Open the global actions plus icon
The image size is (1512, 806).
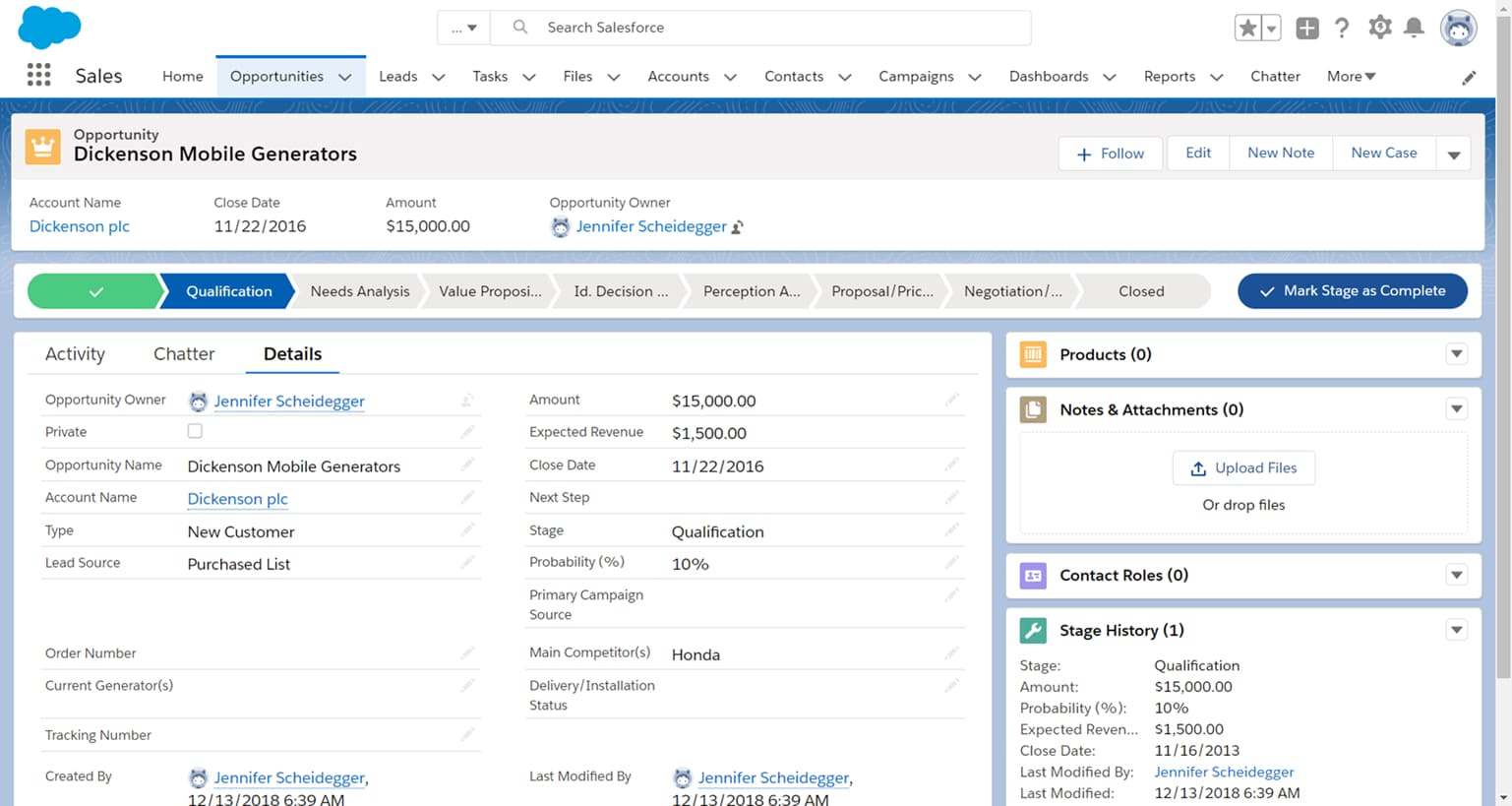(x=1306, y=28)
